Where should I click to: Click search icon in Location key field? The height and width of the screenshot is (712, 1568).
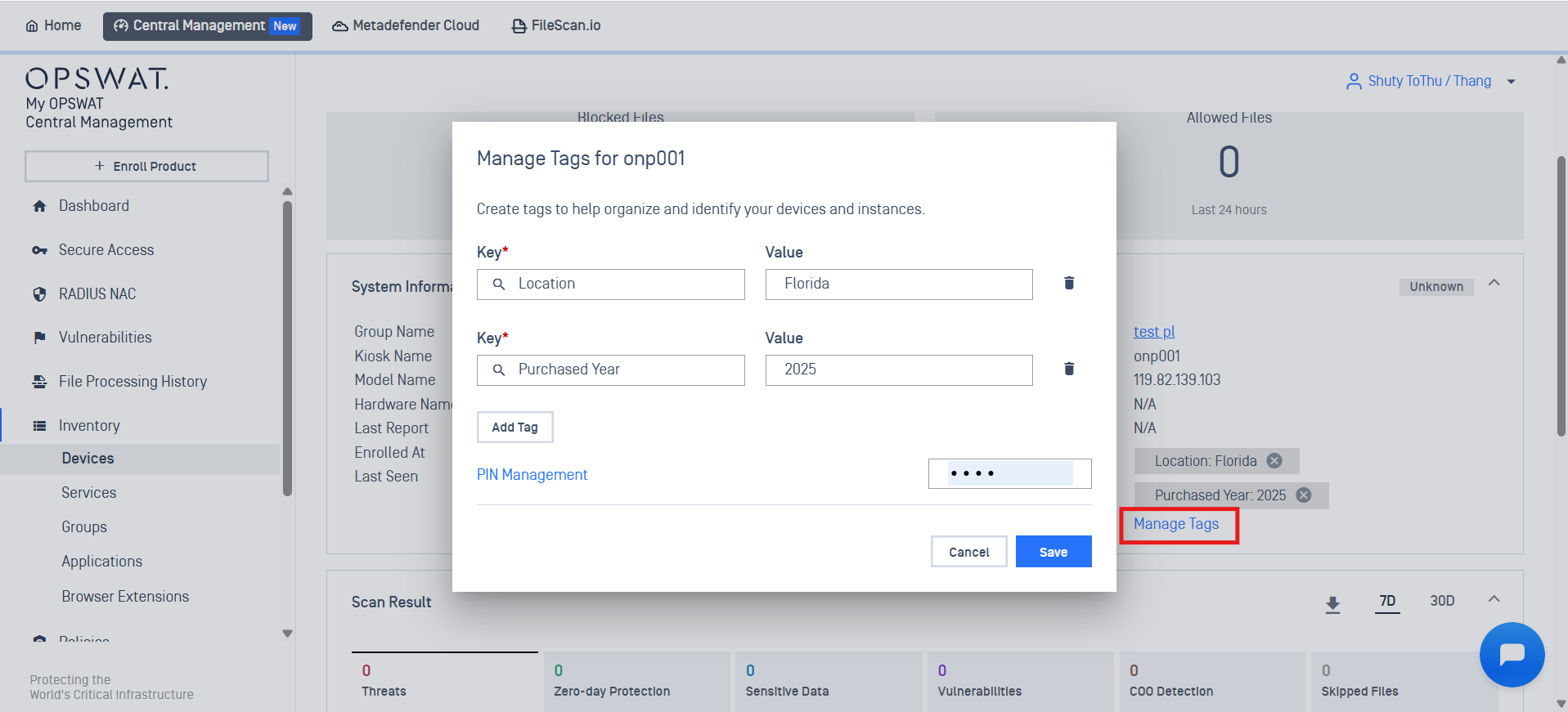point(499,284)
